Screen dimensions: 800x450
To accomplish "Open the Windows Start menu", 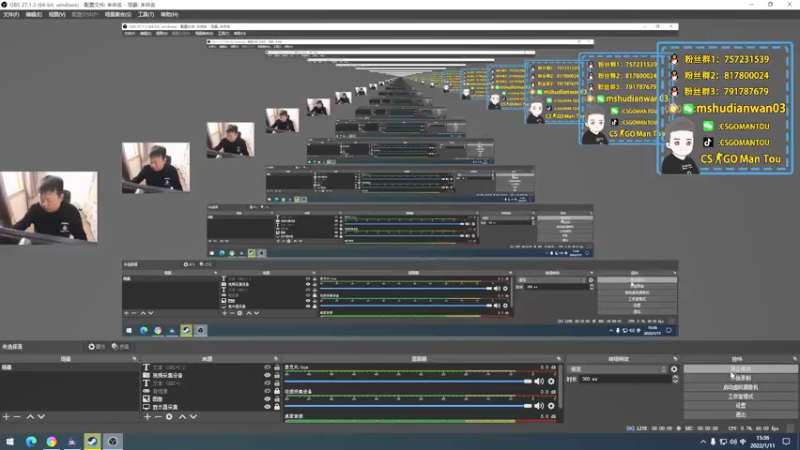I will (10, 441).
